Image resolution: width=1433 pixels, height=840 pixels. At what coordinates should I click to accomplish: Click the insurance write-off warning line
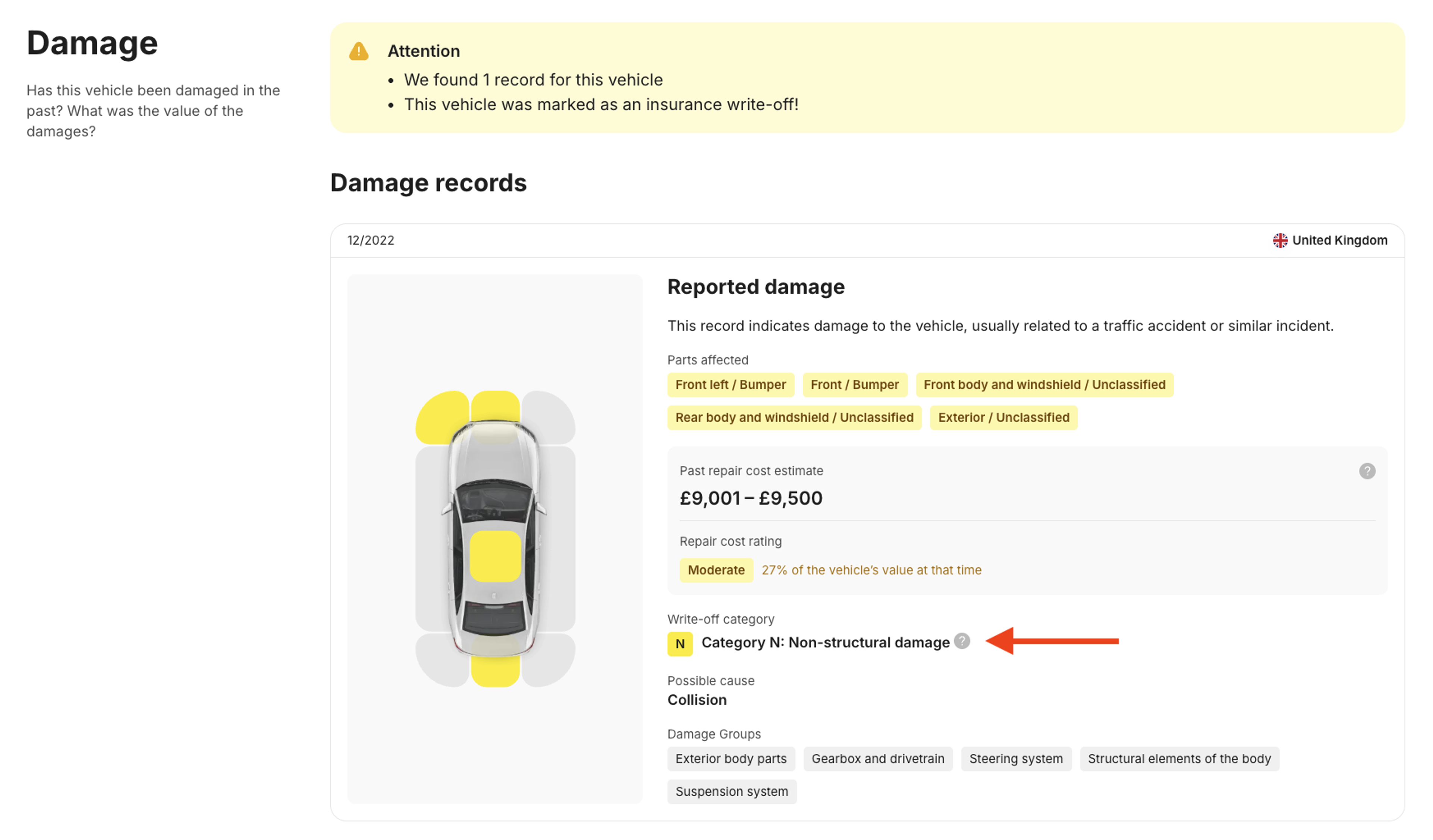pyautogui.click(x=601, y=104)
